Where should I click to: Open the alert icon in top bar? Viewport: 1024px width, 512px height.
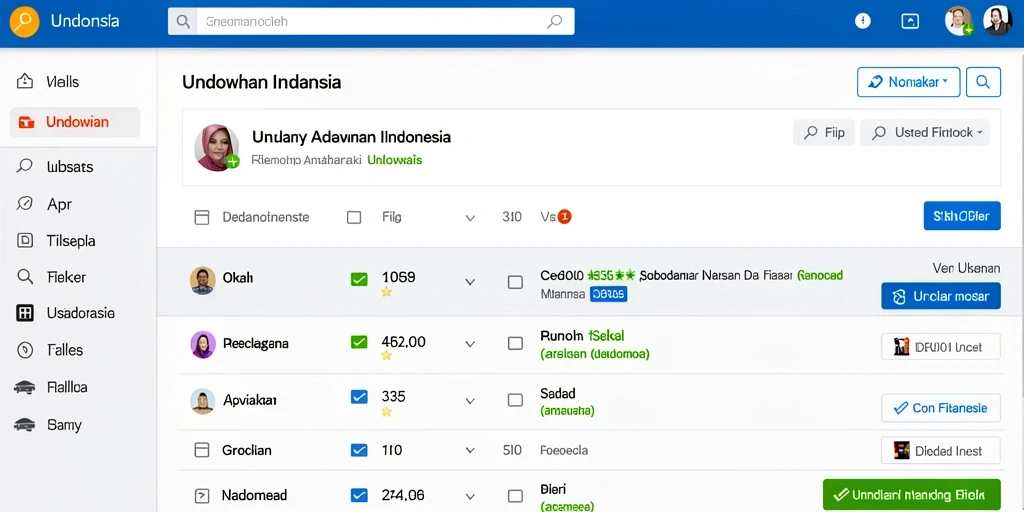863,21
